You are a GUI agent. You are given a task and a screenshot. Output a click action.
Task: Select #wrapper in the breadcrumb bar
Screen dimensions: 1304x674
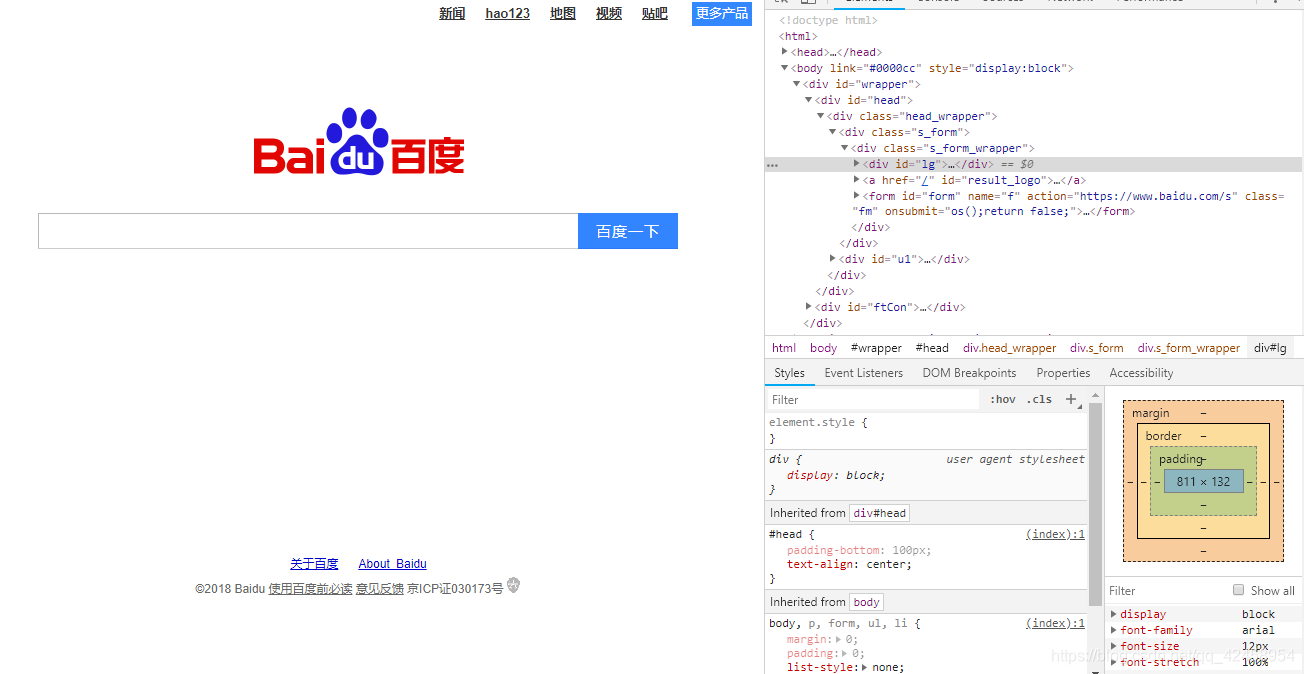[x=876, y=348]
